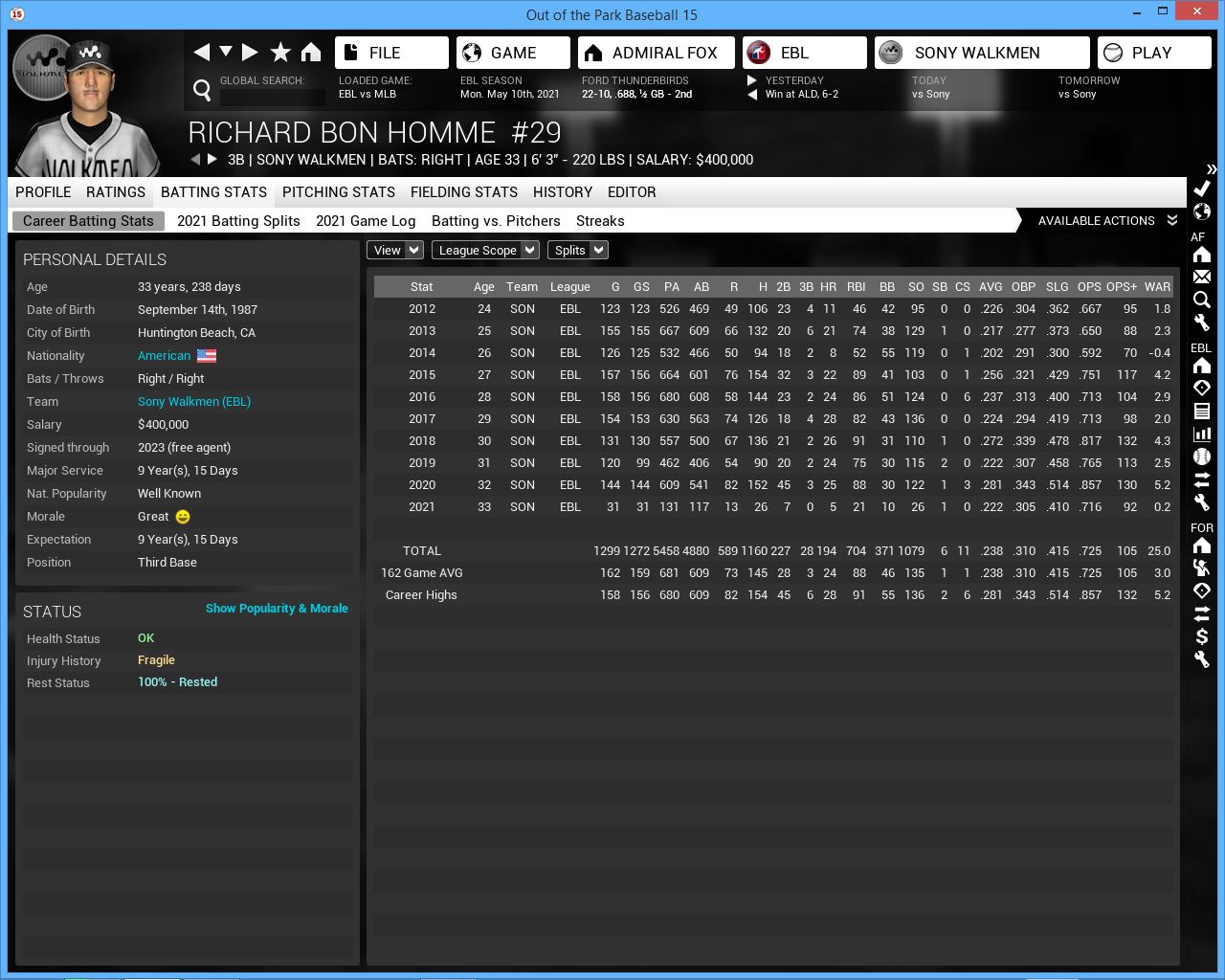Viewport: 1225px width, 980px height.
Task: Open the AF section home icon
Action: click(1202, 255)
